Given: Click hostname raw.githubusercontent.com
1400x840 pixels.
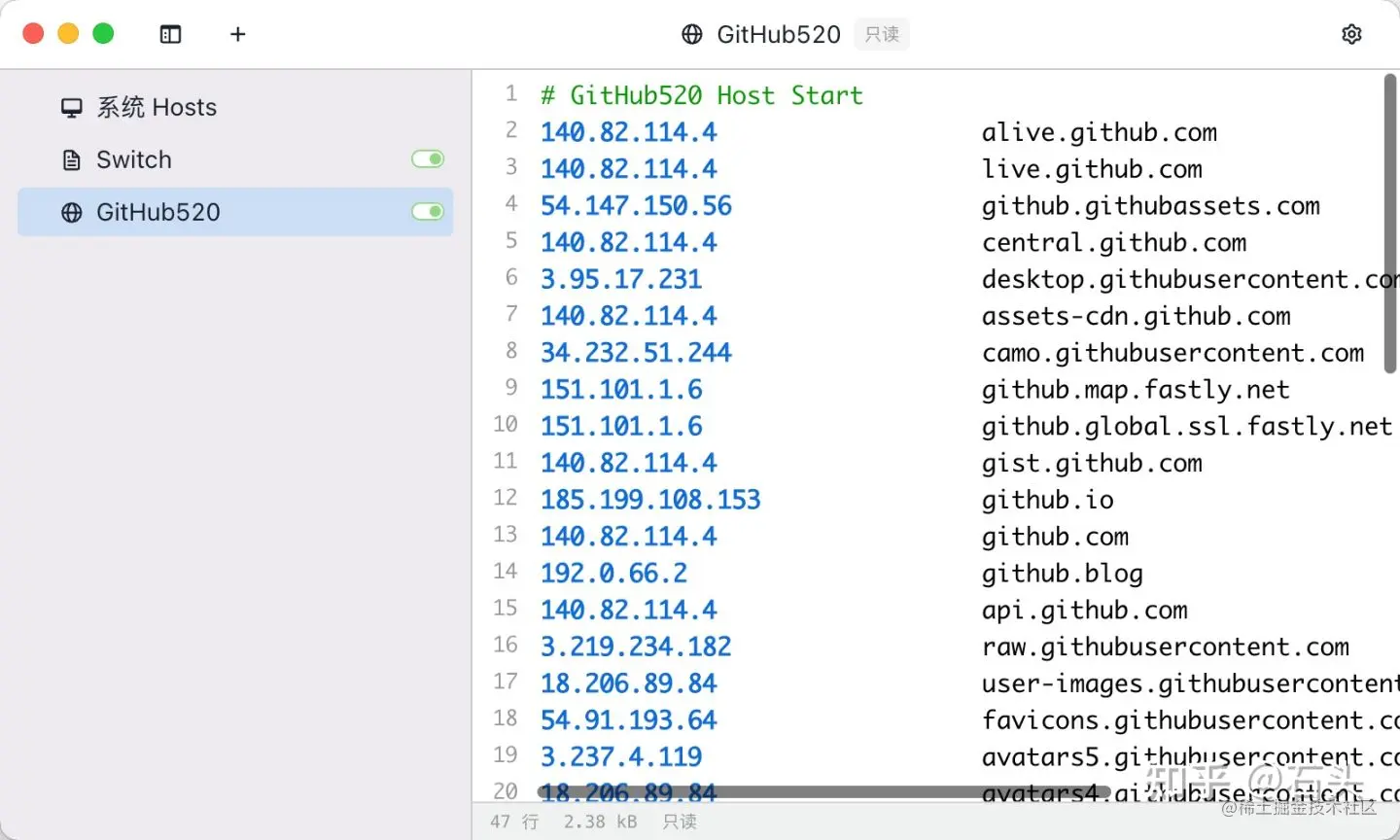Looking at the screenshot, I should pyautogui.click(x=1166, y=647).
